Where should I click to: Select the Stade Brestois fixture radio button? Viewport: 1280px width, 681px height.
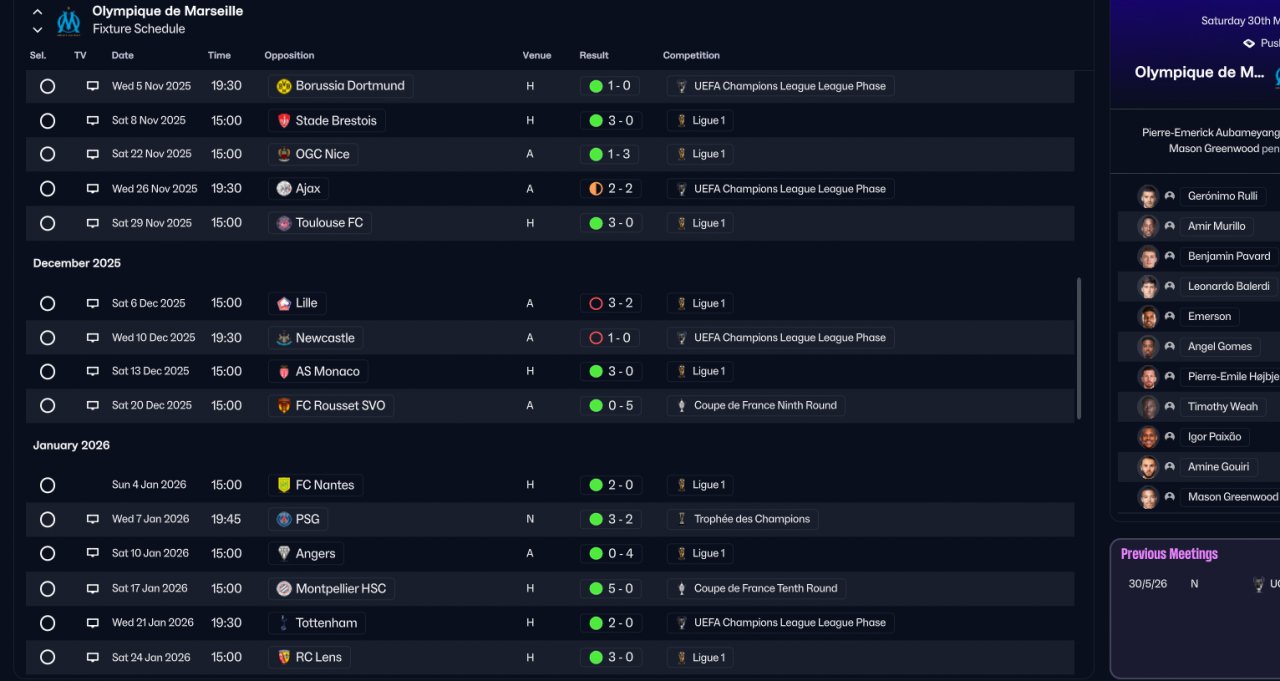point(47,121)
